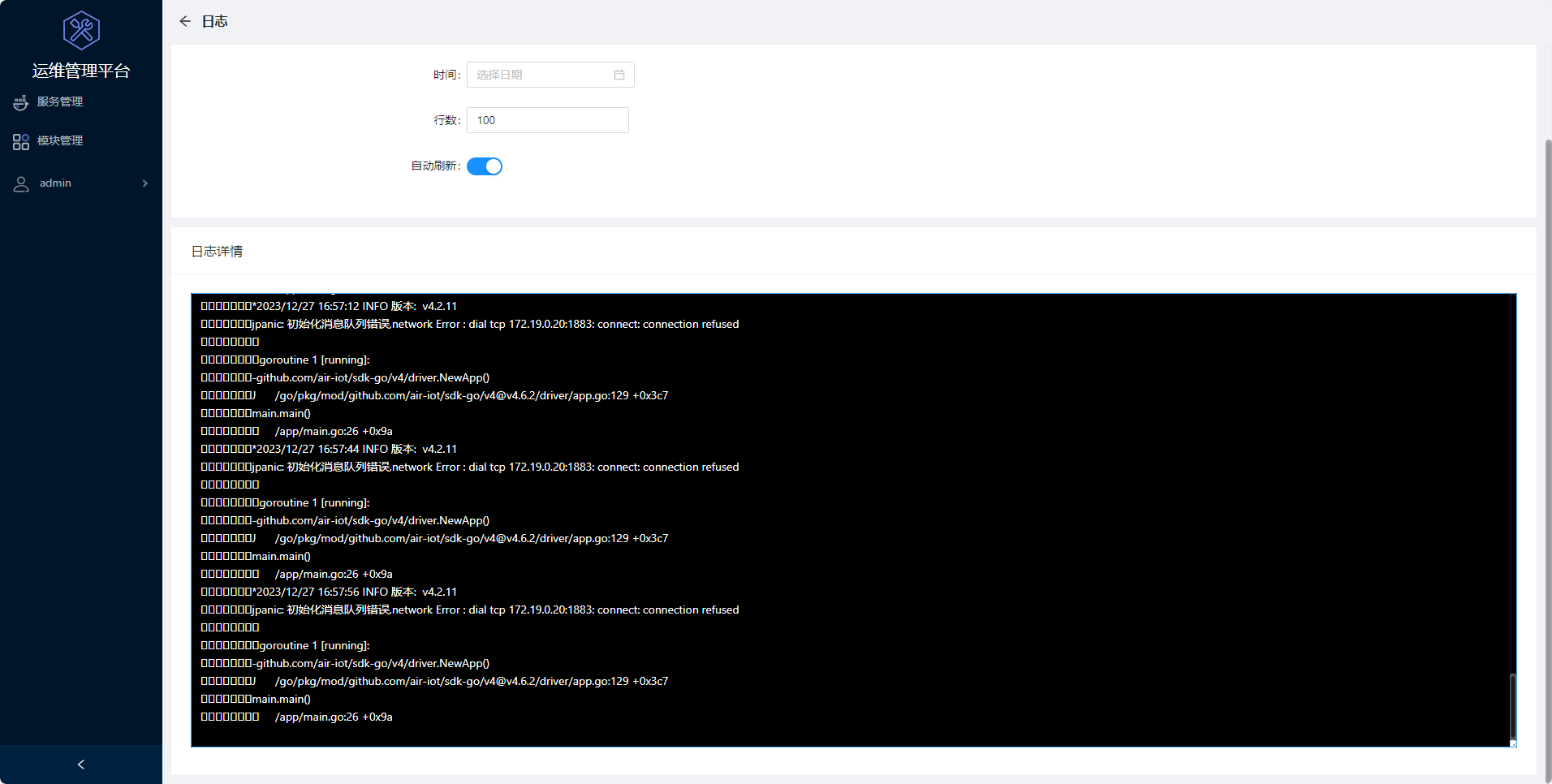Toggle the 自动刷新 switch off

click(x=485, y=166)
